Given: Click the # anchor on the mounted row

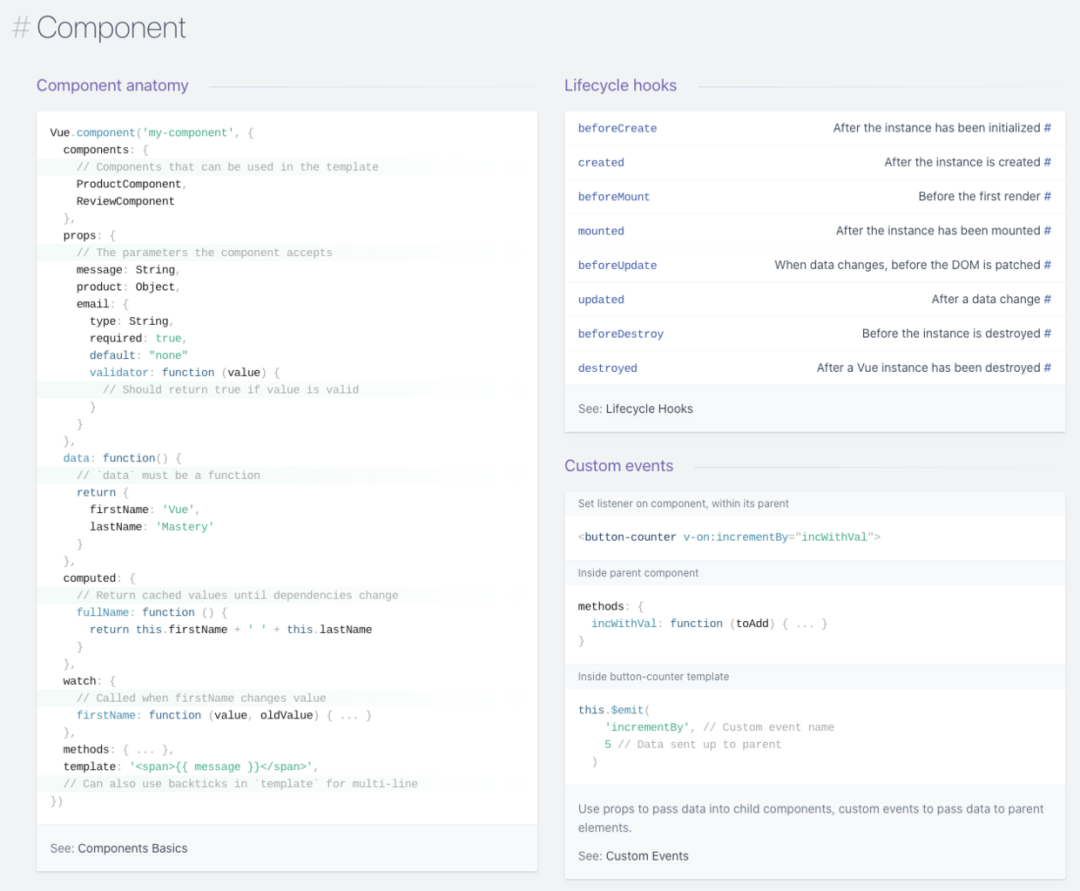Looking at the screenshot, I should coord(1047,231).
